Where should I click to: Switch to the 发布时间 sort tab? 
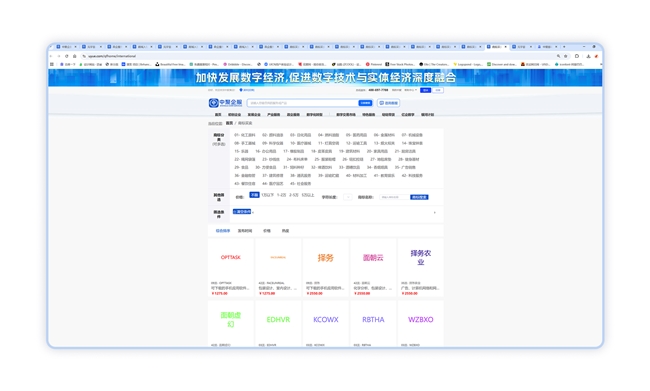pyautogui.click(x=245, y=231)
